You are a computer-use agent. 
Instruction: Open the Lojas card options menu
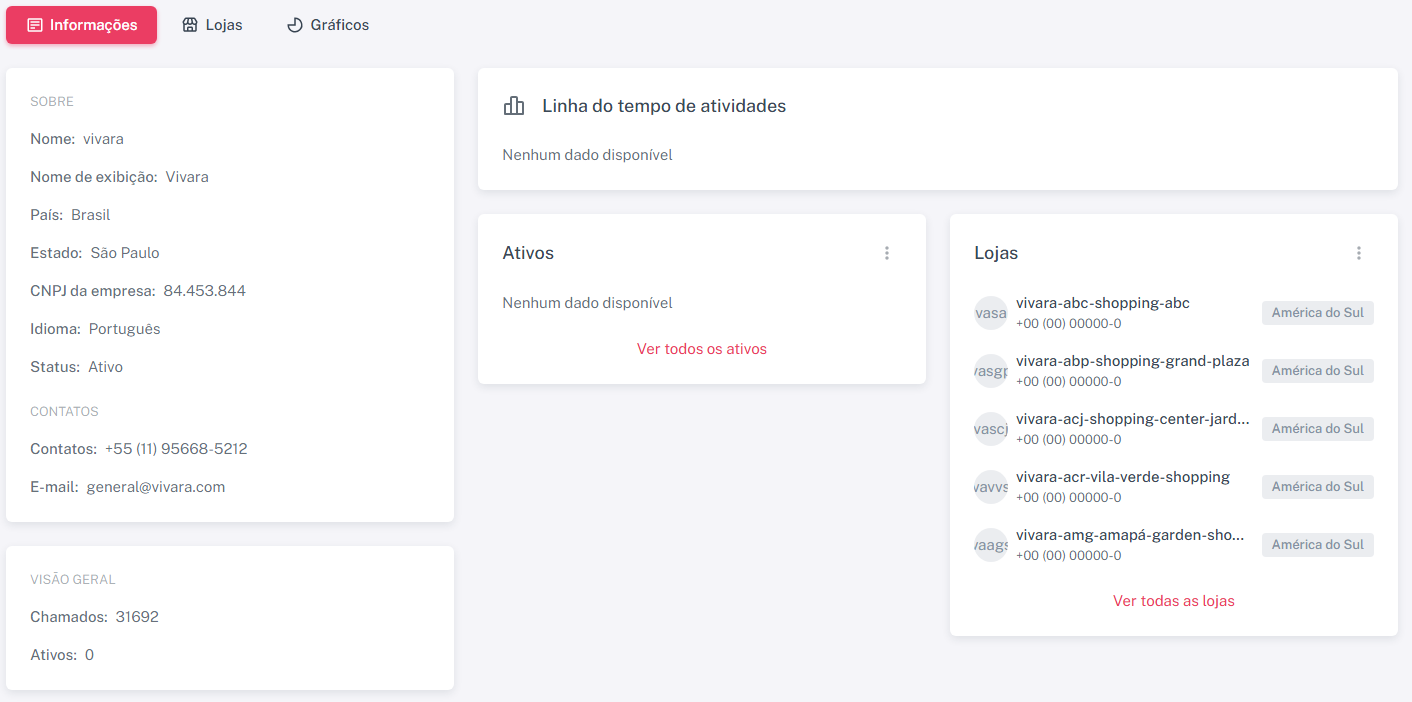tap(1358, 253)
